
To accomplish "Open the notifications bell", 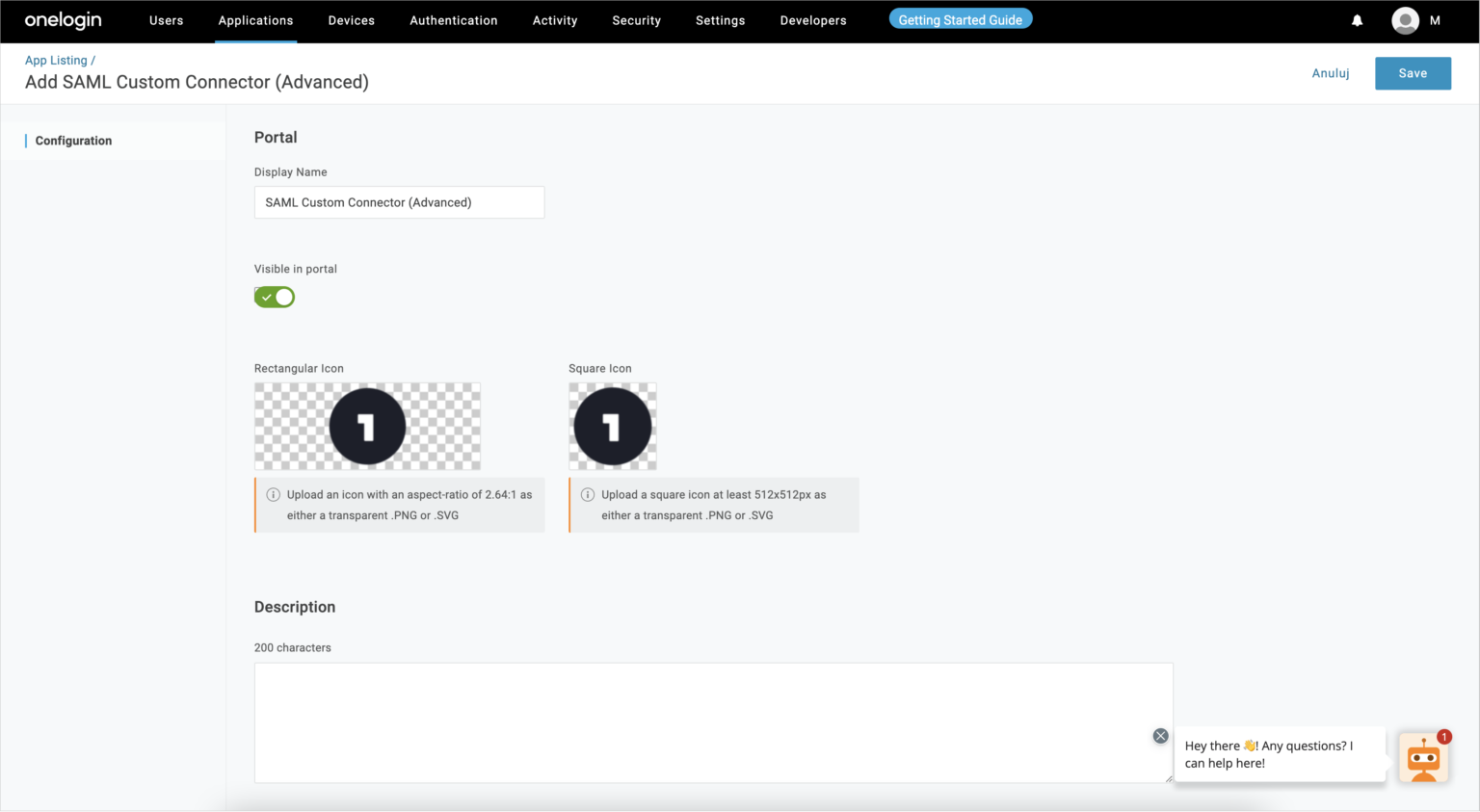I will [x=1357, y=20].
